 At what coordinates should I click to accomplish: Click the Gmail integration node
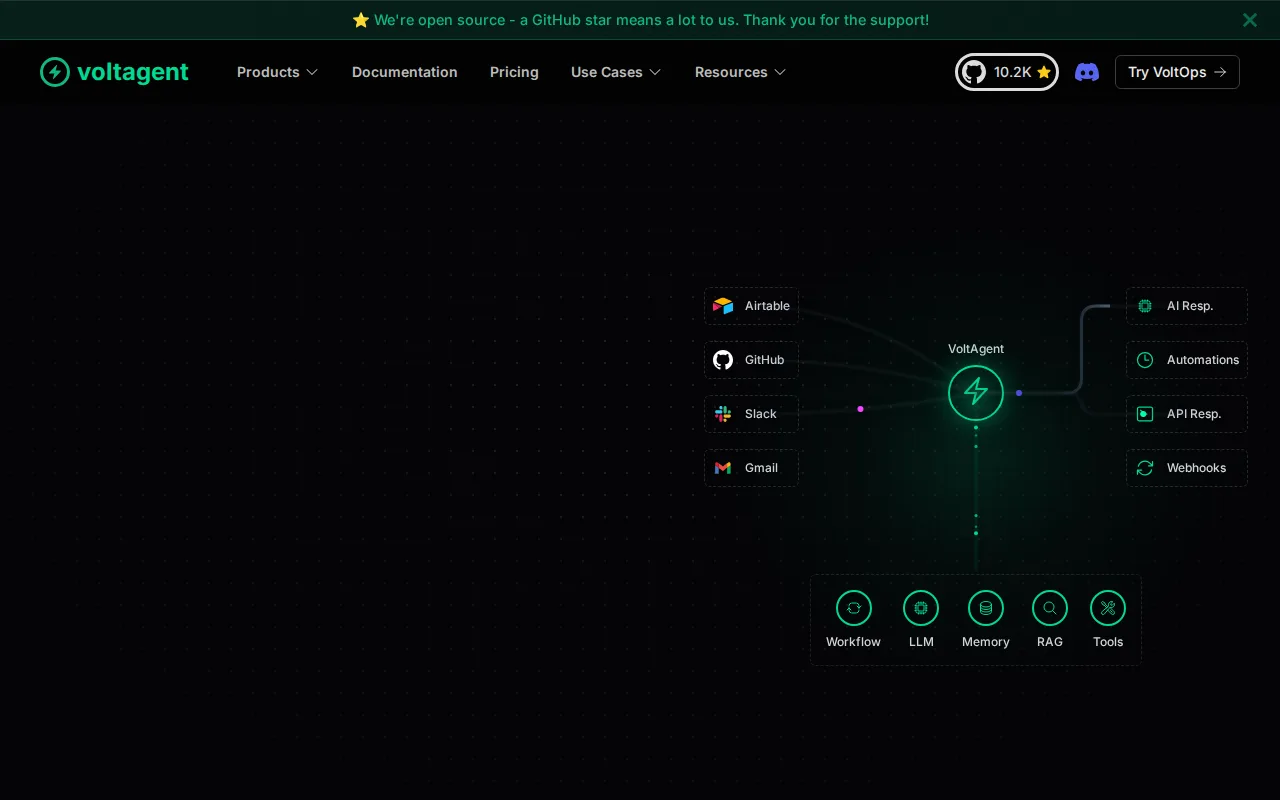751,468
